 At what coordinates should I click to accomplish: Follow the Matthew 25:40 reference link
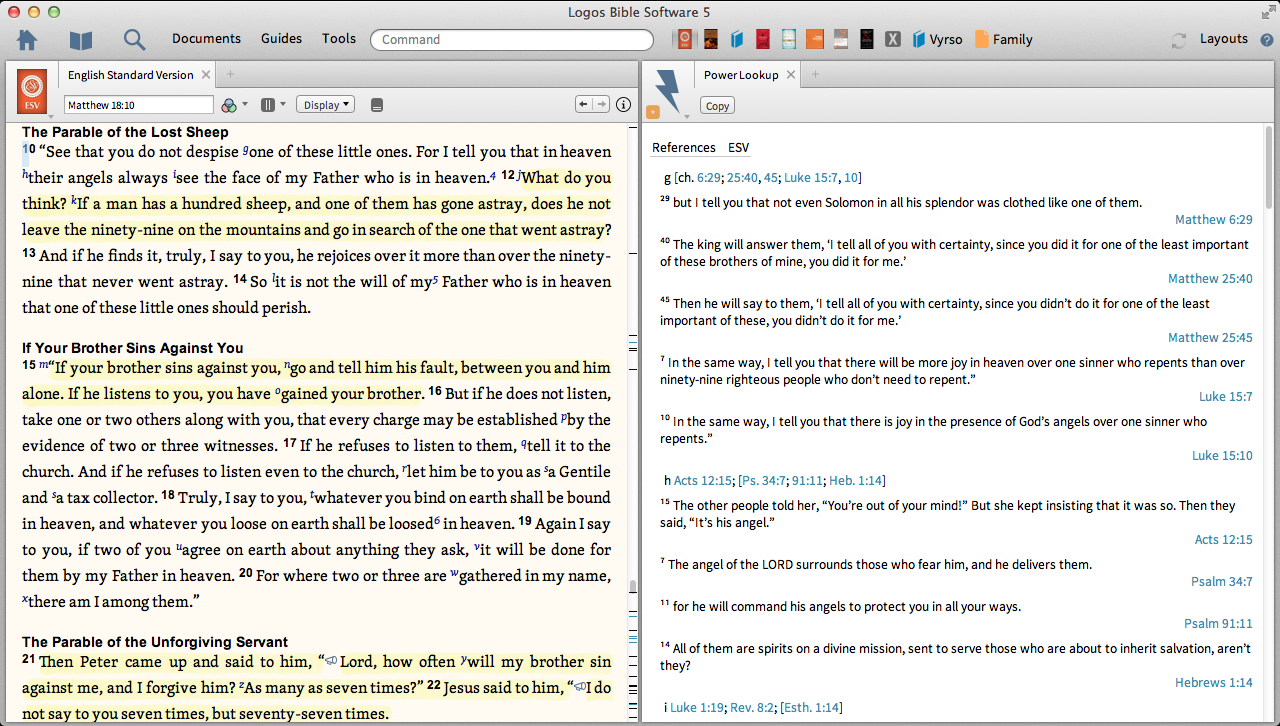tap(1210, 279)
